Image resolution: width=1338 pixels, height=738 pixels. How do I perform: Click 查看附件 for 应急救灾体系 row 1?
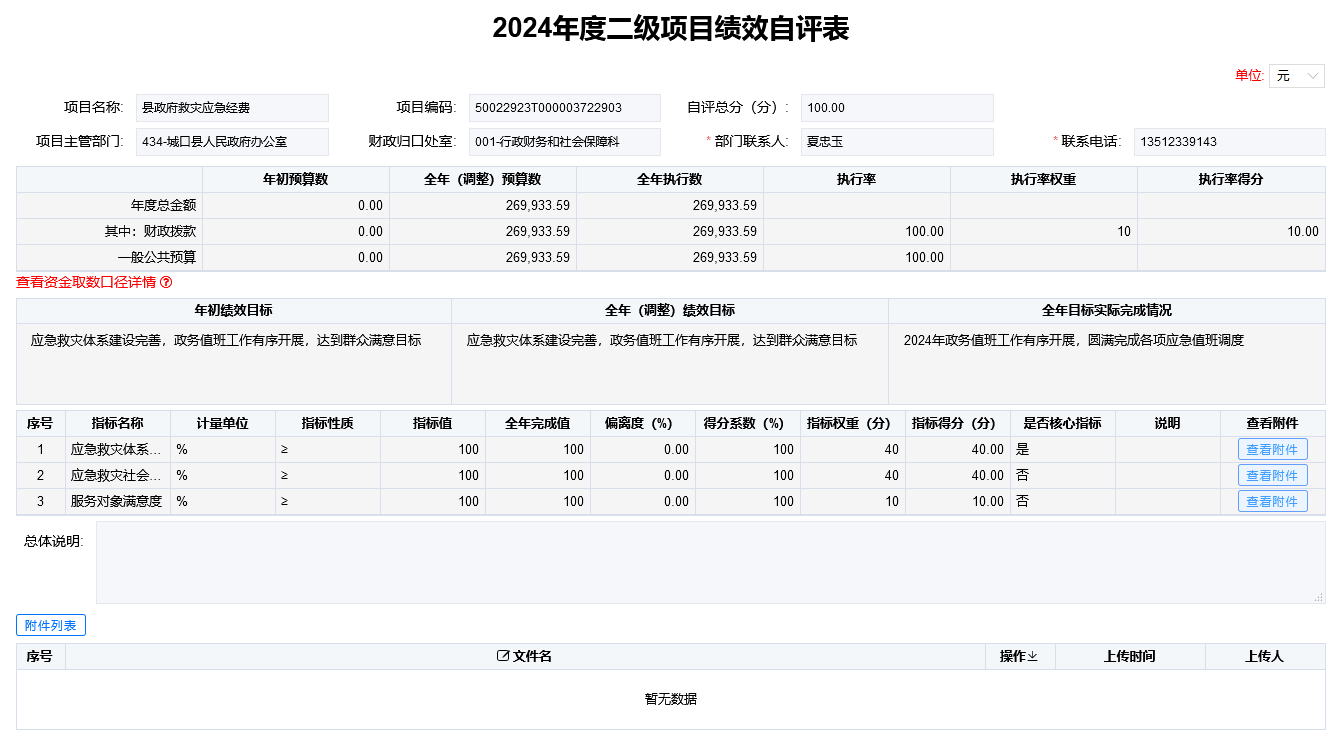click(1272, 450)
